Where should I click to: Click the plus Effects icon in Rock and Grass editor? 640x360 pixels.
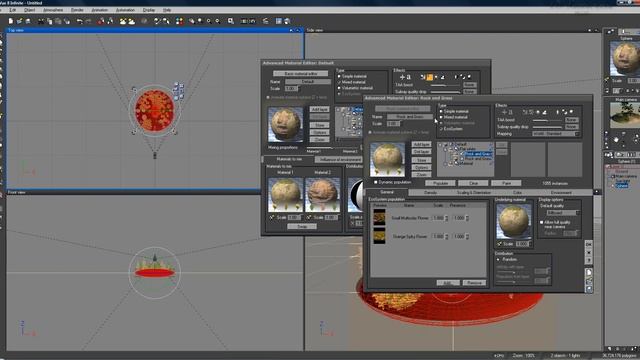pos(504,112)
